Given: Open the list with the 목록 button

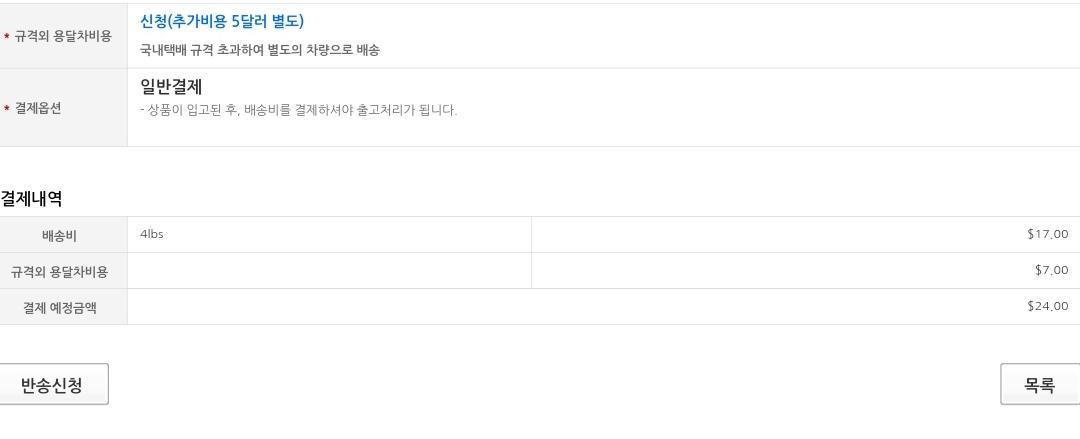Looking at the screenshot, I should 1039,385.
